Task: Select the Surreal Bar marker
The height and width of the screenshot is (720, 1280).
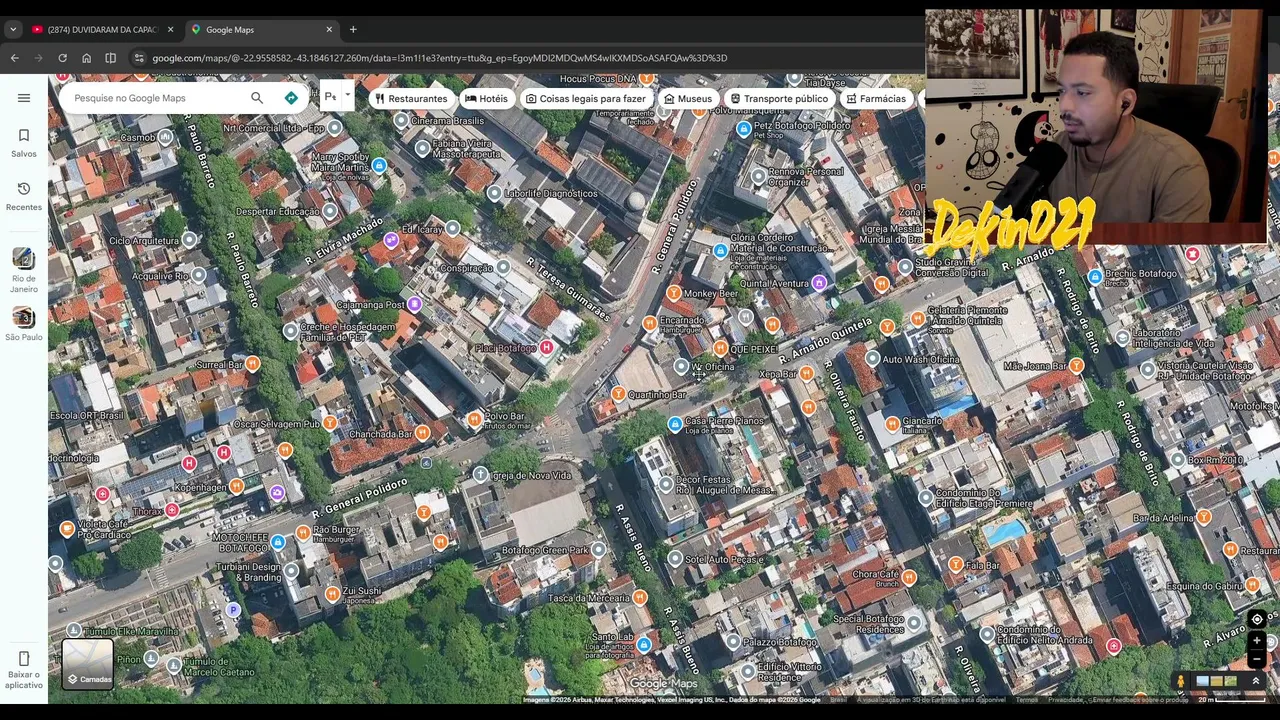Action: point(252,365)
